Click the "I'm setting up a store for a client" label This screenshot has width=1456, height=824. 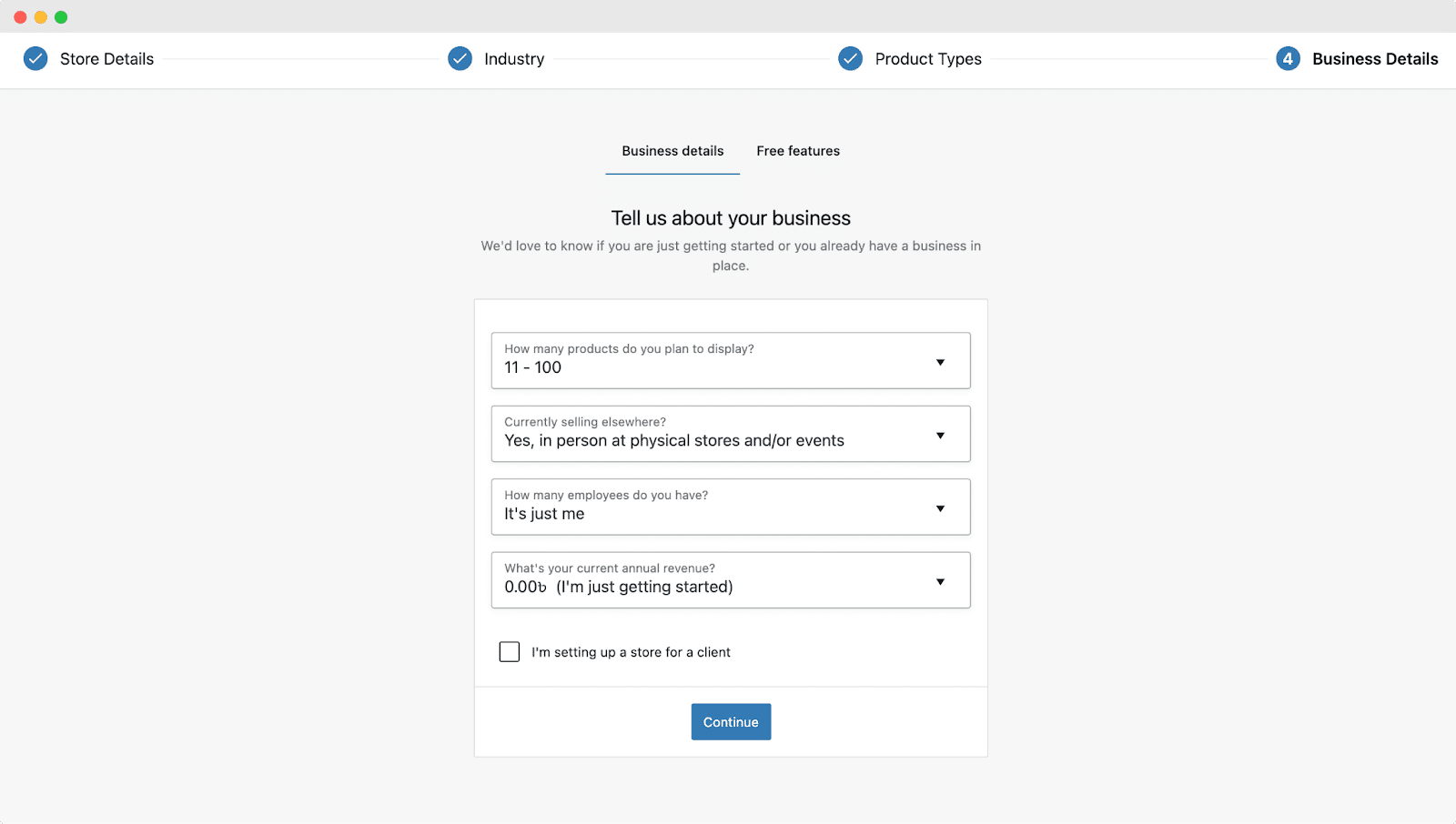point(631,652)
